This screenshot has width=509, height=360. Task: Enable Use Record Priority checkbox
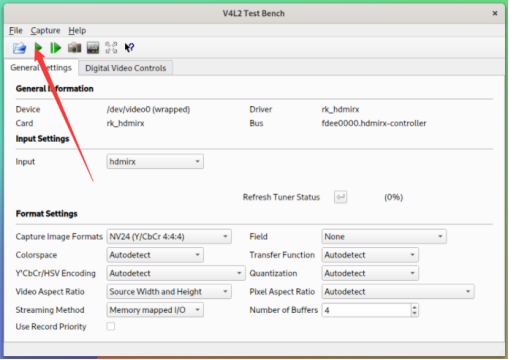(x=111, y=326)
